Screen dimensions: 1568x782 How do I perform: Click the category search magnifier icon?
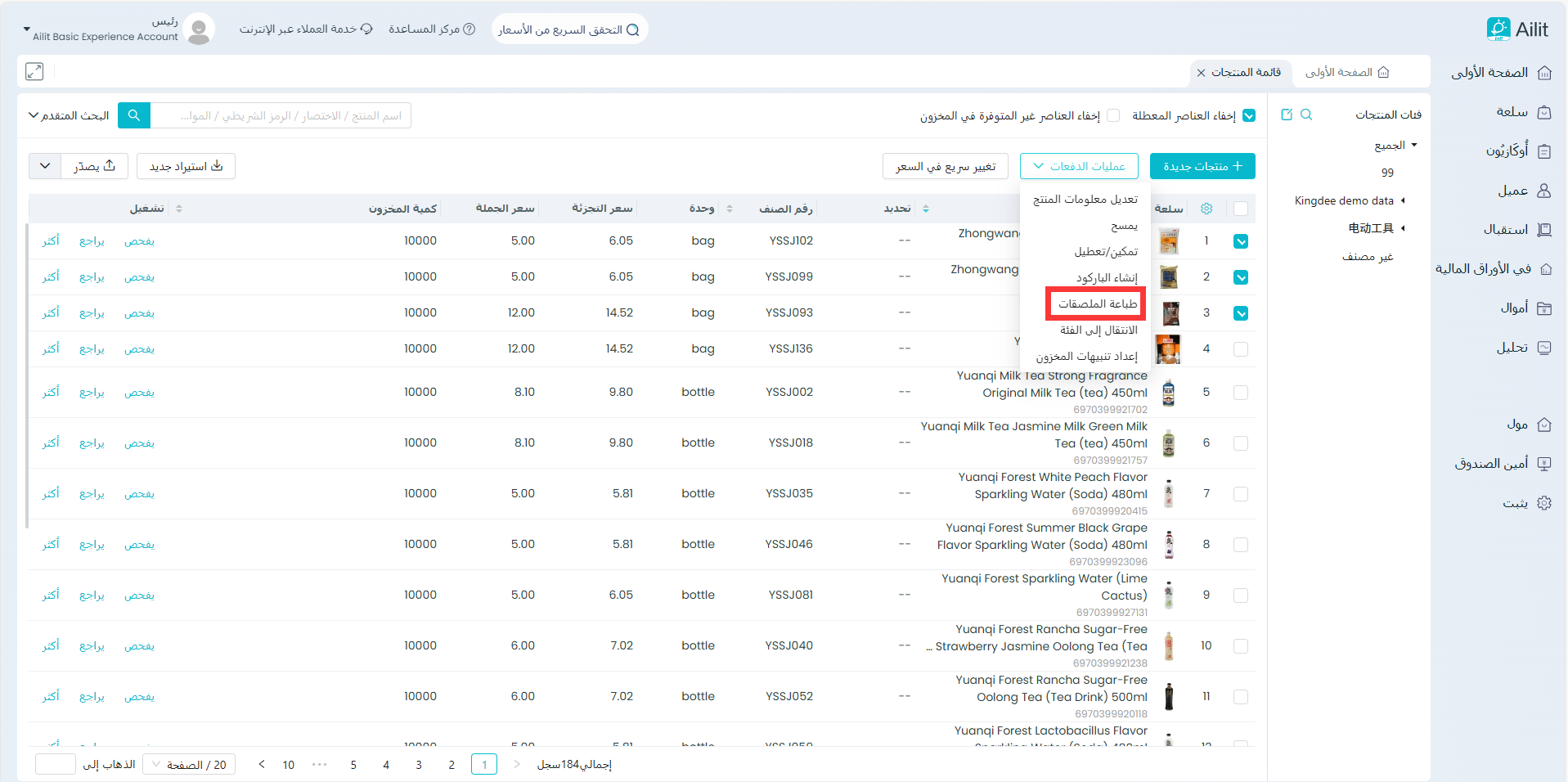(1306, 115)
